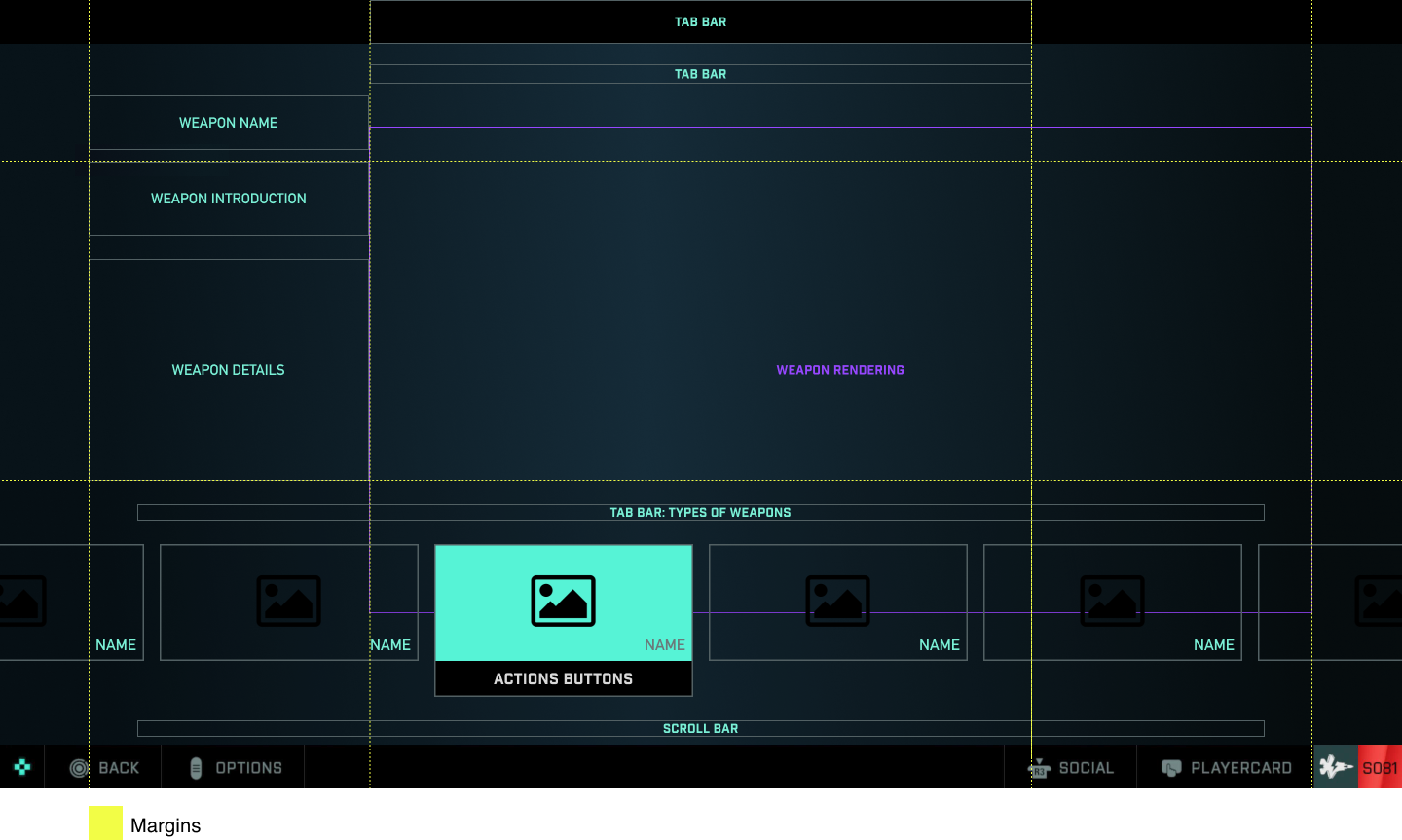Open OPTIONS in the bottom bar
This screenshot has width=1402, height=840.
(x=249, y=768)
